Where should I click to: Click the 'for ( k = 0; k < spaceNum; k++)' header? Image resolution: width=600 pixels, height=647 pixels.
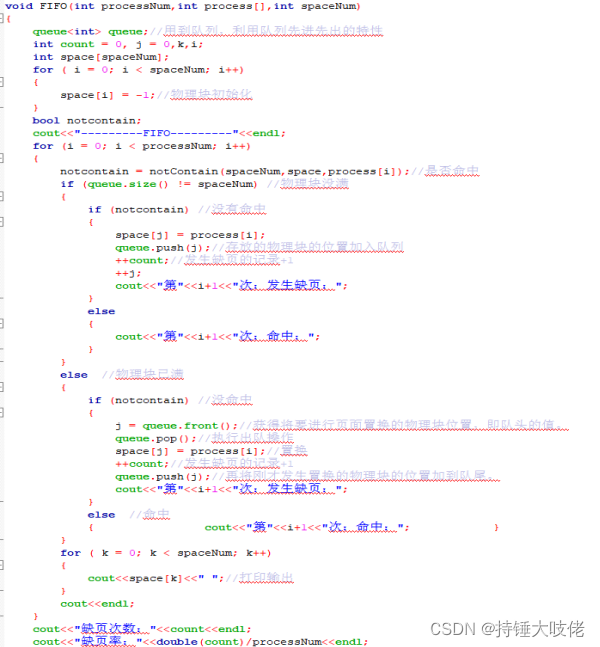tap(166, 553)
